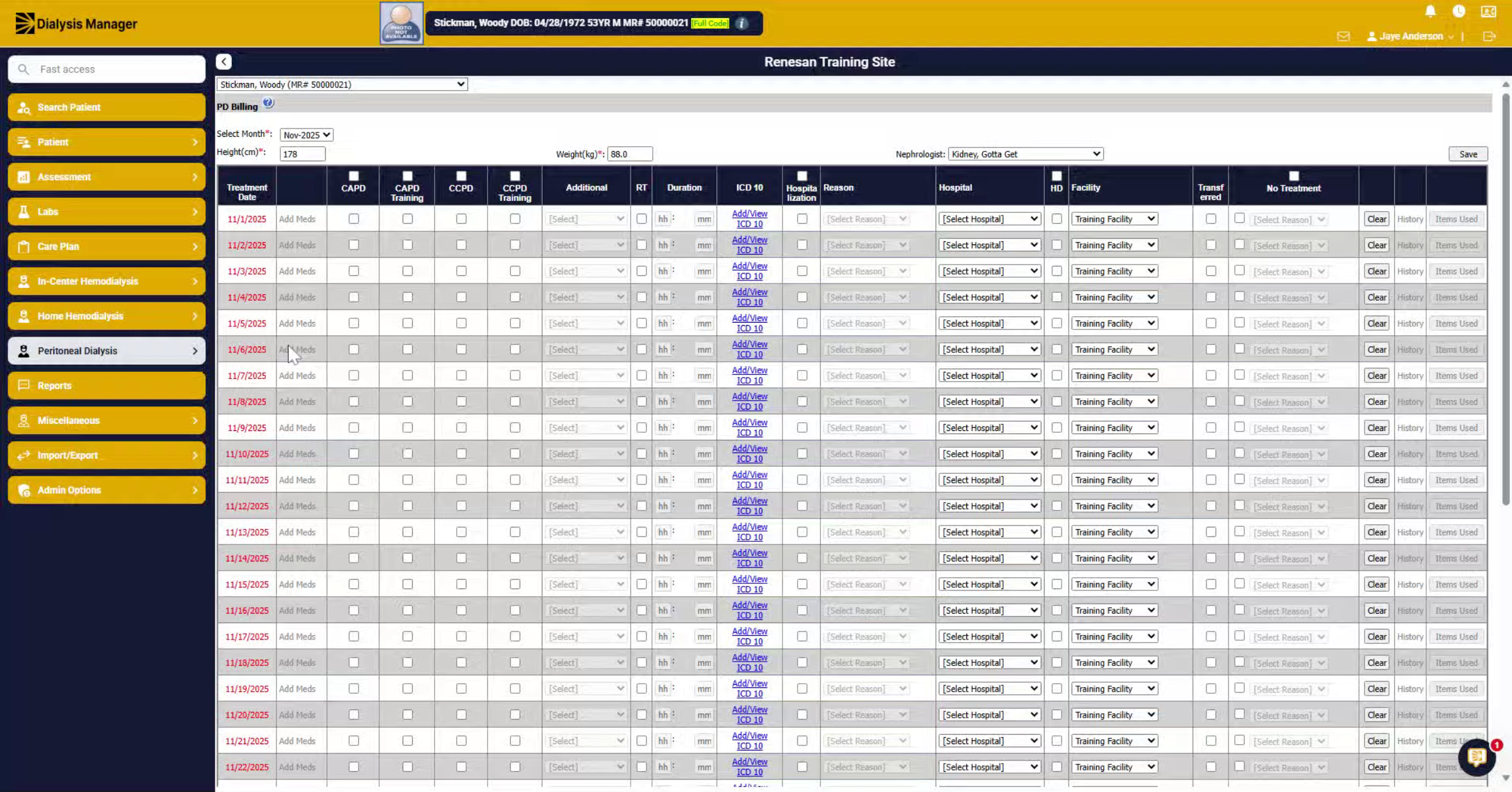
Task: Open the chat widget icon with red badge
Action: pyautogui.click(x=1477, y=757)
